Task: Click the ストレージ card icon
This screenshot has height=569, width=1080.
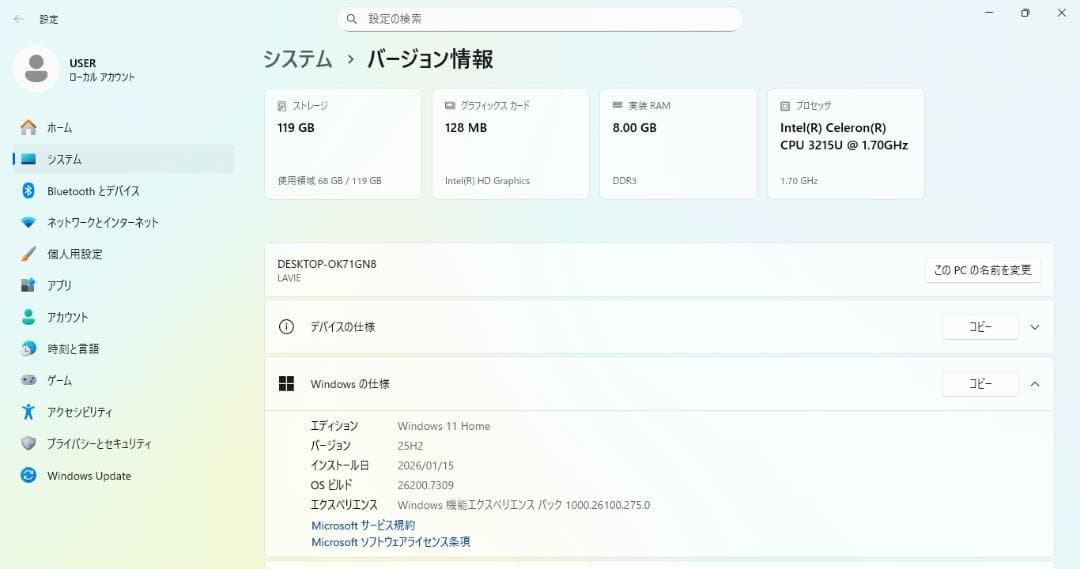Action: 282,106
